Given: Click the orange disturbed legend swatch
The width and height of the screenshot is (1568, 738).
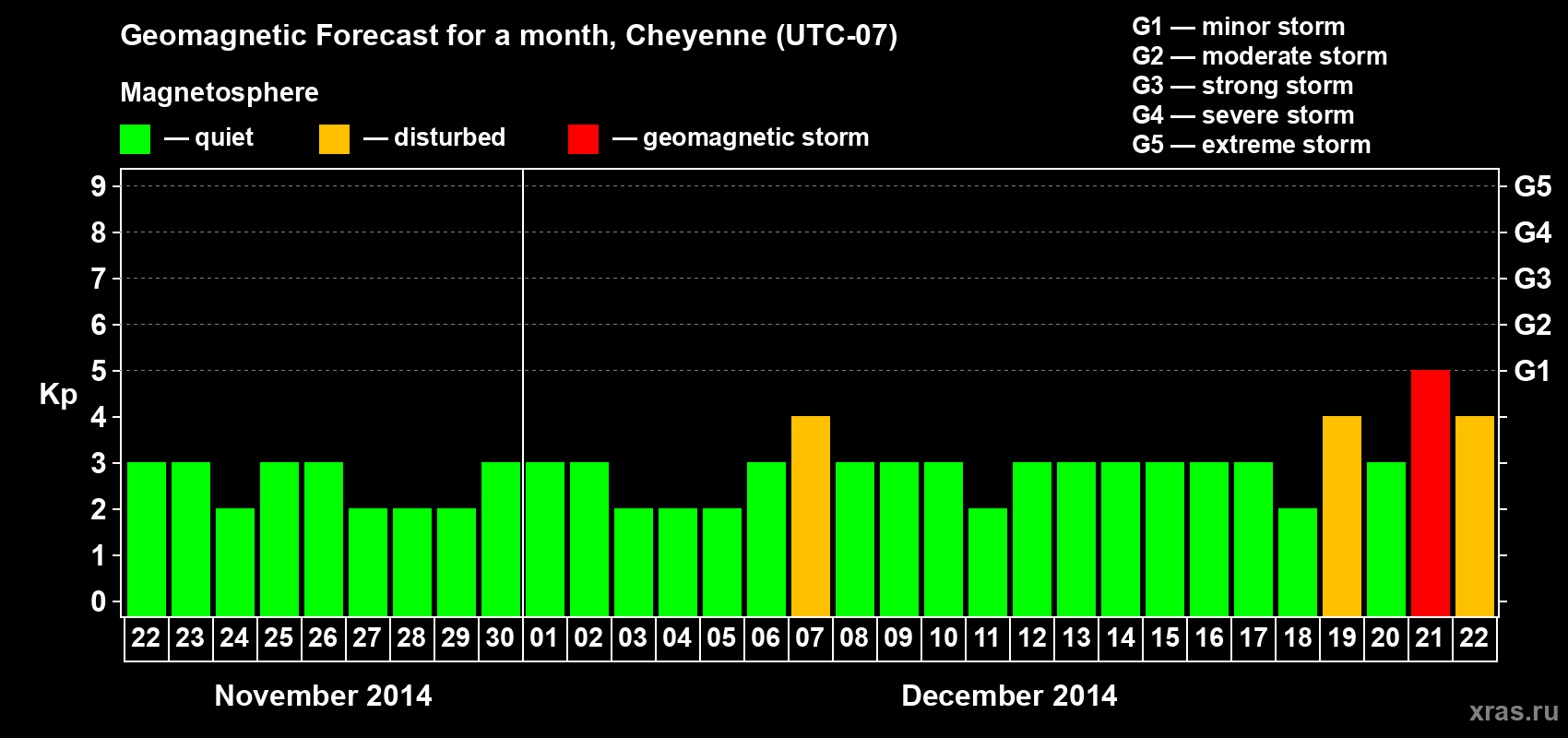Looking at the screenshot, I should [x=334, y=139].
